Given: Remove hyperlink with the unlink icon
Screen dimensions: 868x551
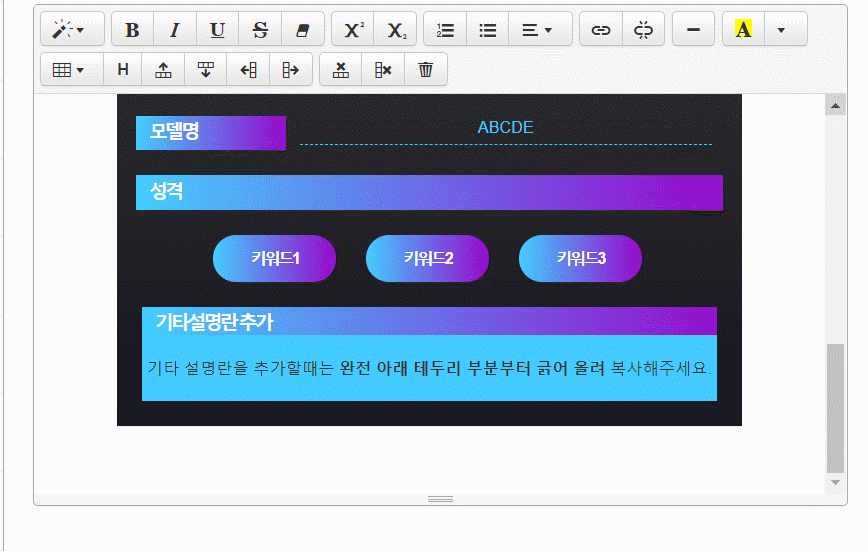Looking at the screenshot, I should 643,29.
